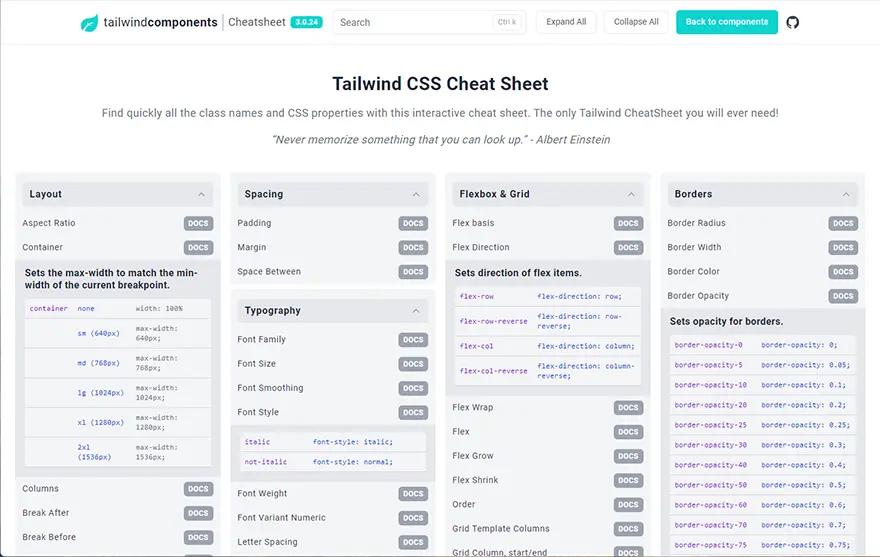Click the border-opacity-50 class name

click(711, 485)
